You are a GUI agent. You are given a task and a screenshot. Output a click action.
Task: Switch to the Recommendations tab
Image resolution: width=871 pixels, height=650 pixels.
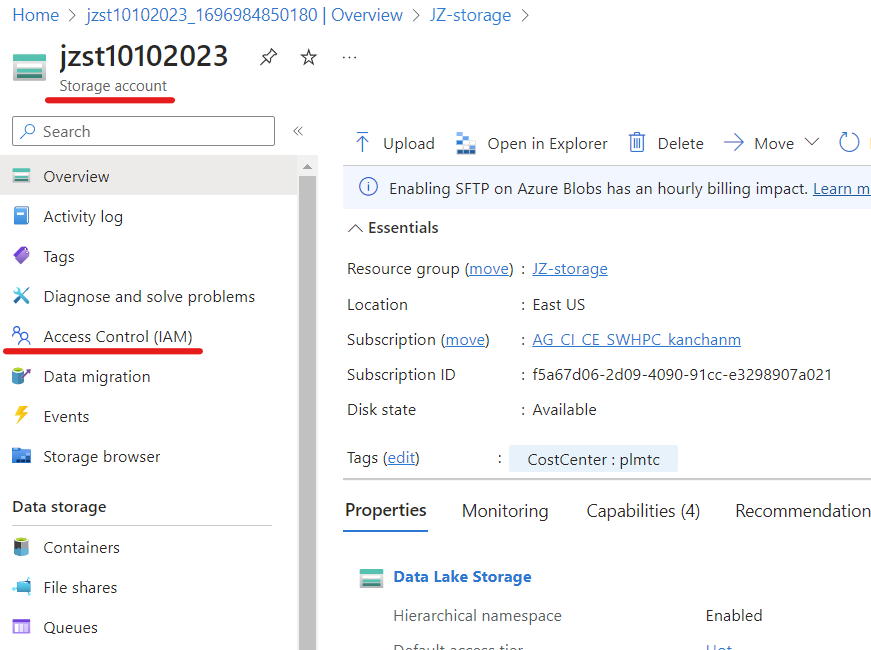coord(803,511)
